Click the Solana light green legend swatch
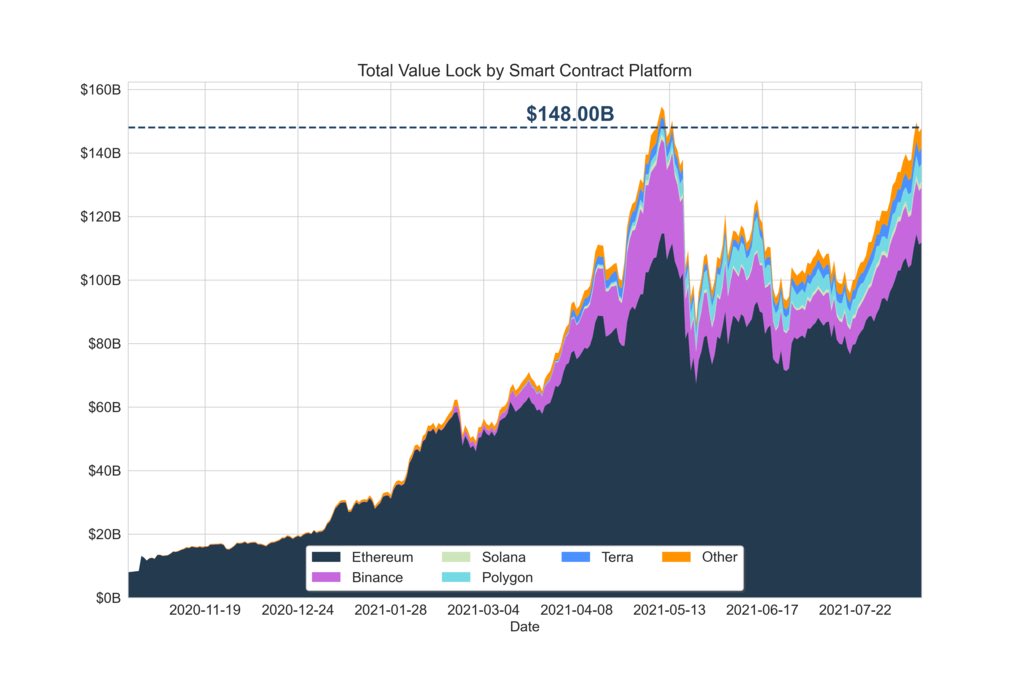 pos(456,557)
